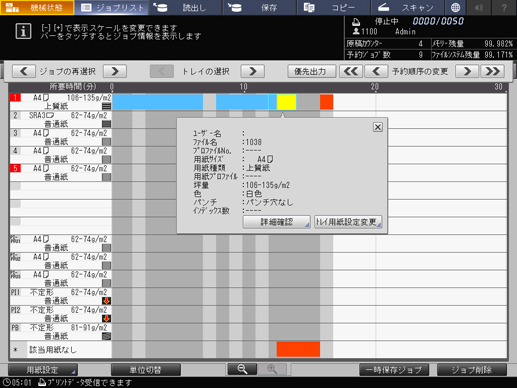Select PI2 不定形 tray row
Screen dimensions: 517x388
click(x=61, y=314)
